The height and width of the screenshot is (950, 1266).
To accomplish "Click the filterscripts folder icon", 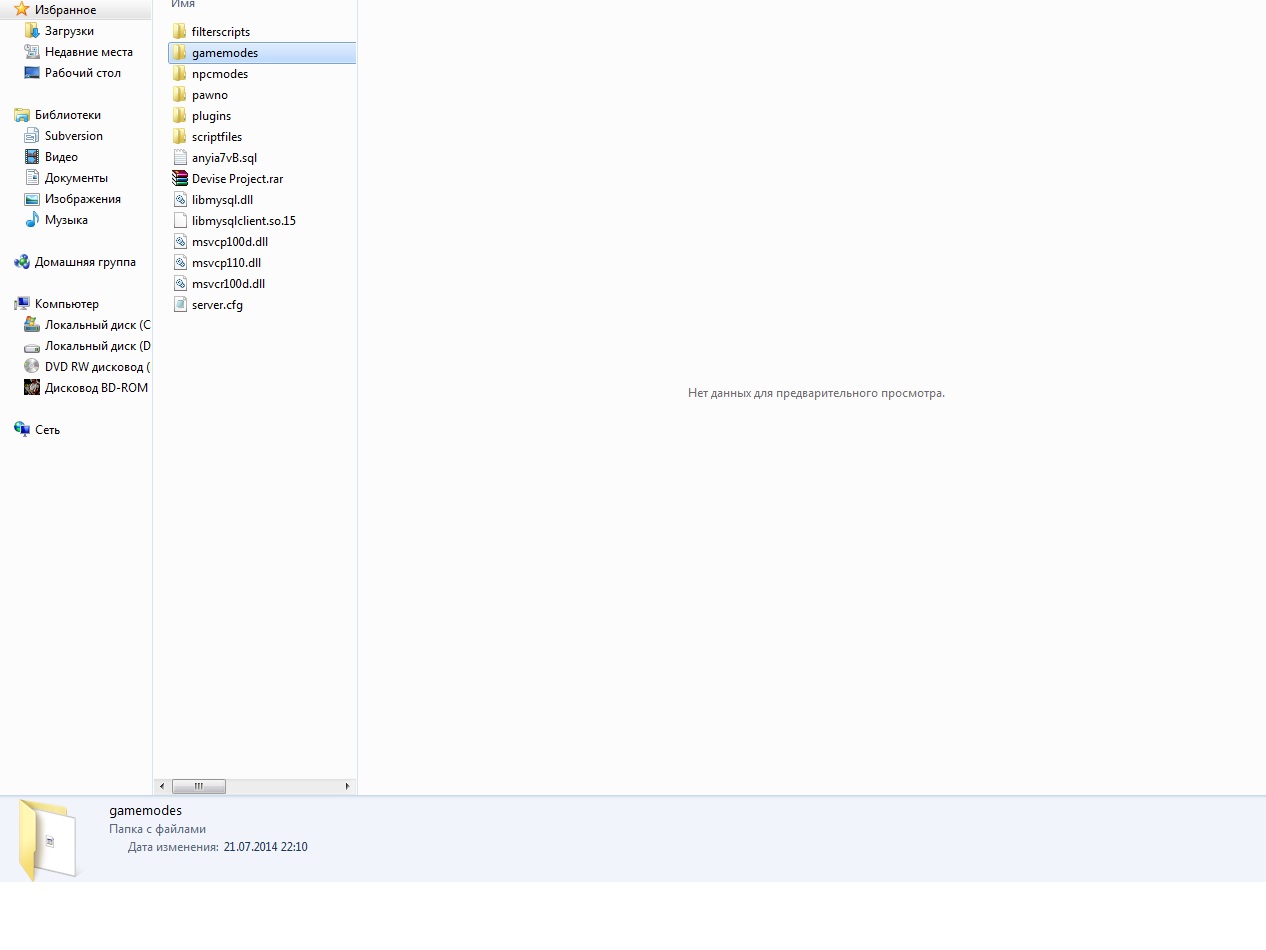I will point(180,31).
